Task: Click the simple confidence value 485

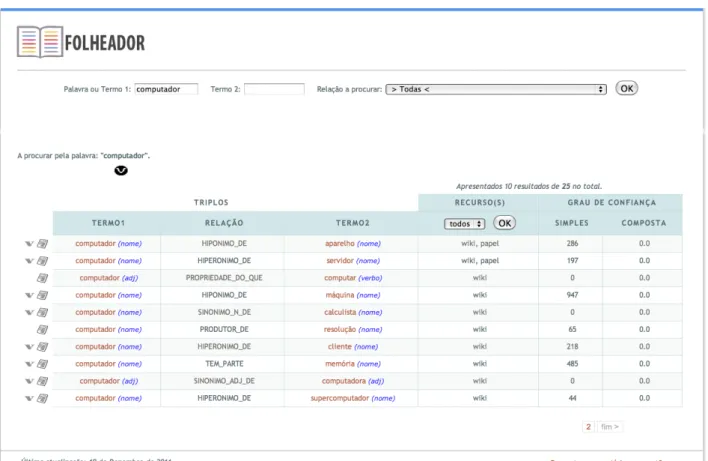Action: [x=572, y=363]
